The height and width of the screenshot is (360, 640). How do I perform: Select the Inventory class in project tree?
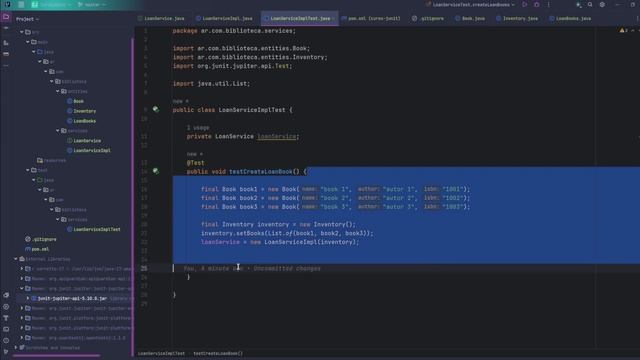pos(84,111)
